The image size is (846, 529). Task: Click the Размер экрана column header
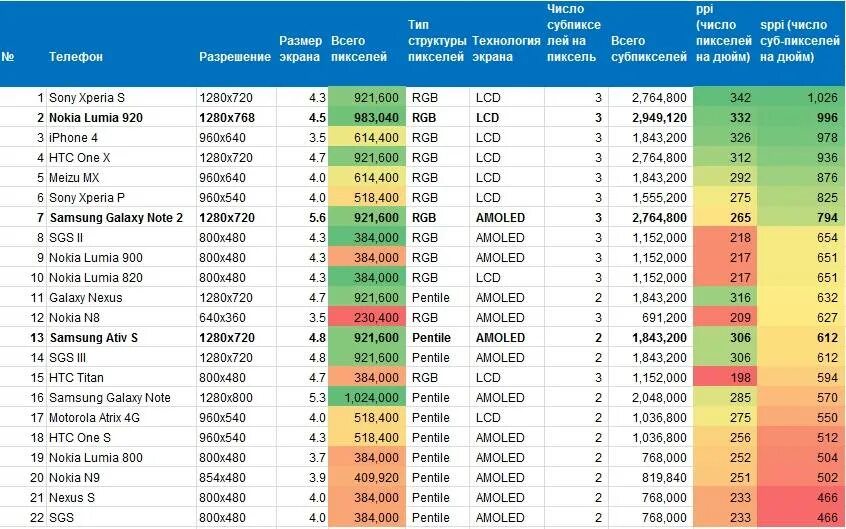301,49
